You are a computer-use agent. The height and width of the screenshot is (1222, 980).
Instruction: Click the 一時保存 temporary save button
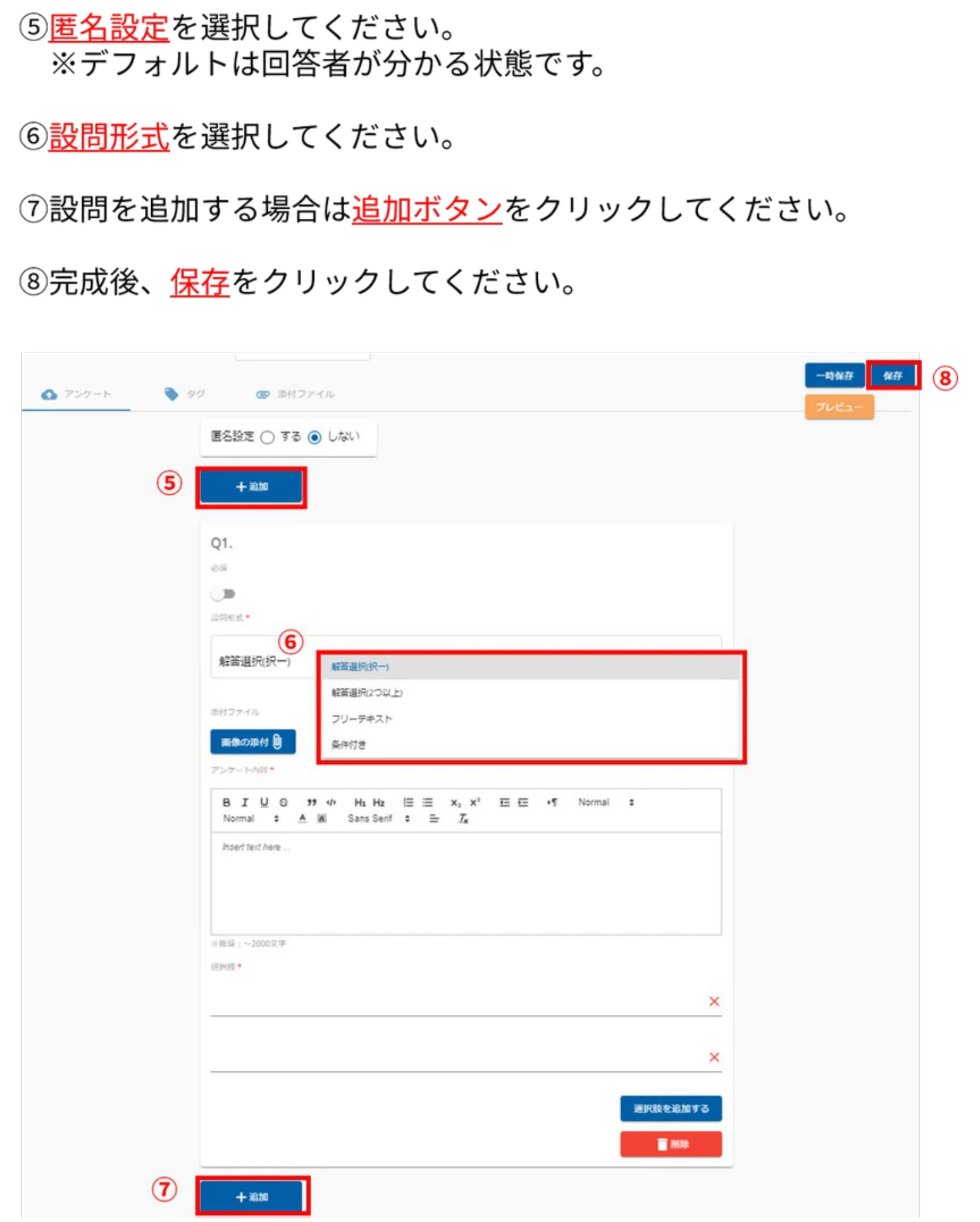coord(834,375)
